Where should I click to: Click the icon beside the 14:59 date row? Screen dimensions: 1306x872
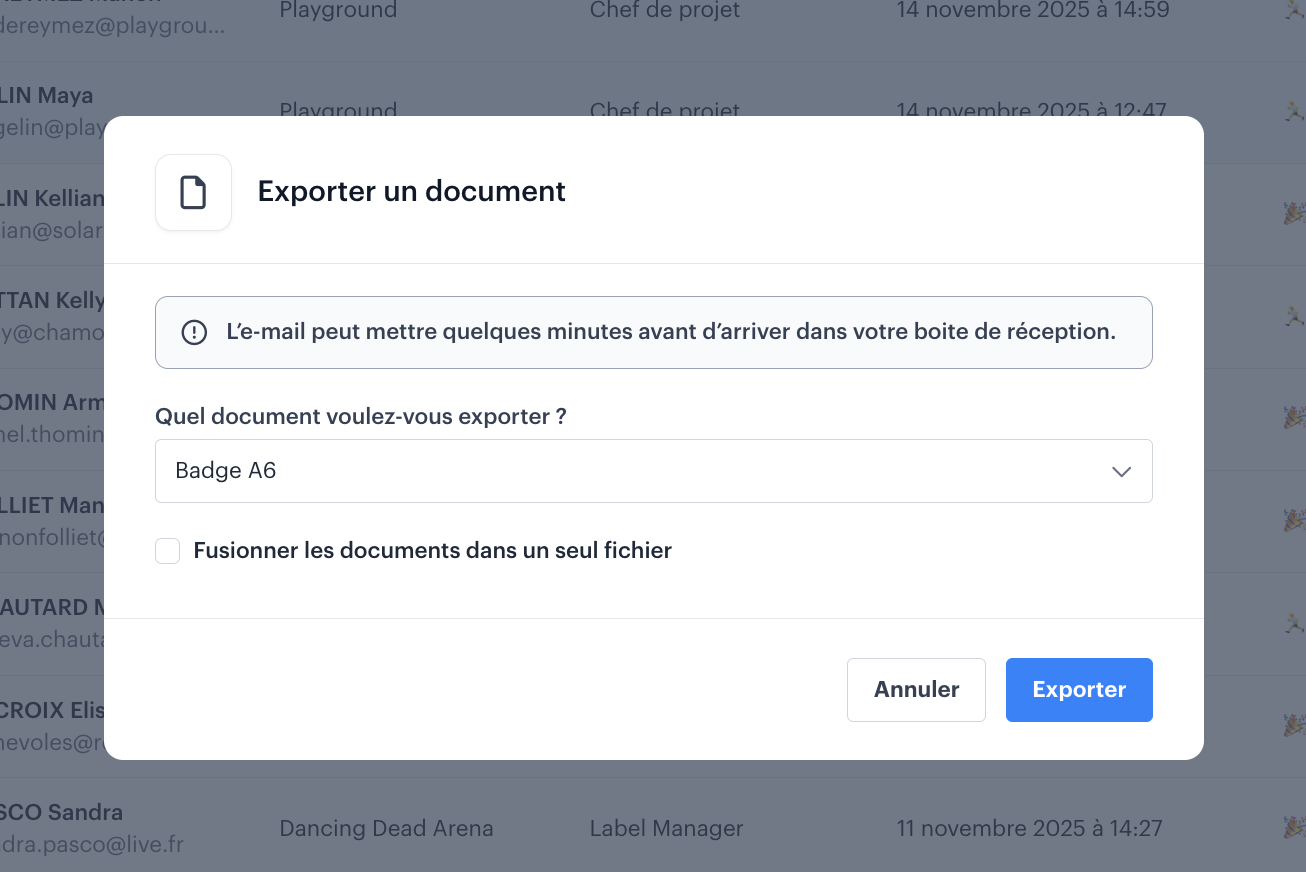point(1294,11)
